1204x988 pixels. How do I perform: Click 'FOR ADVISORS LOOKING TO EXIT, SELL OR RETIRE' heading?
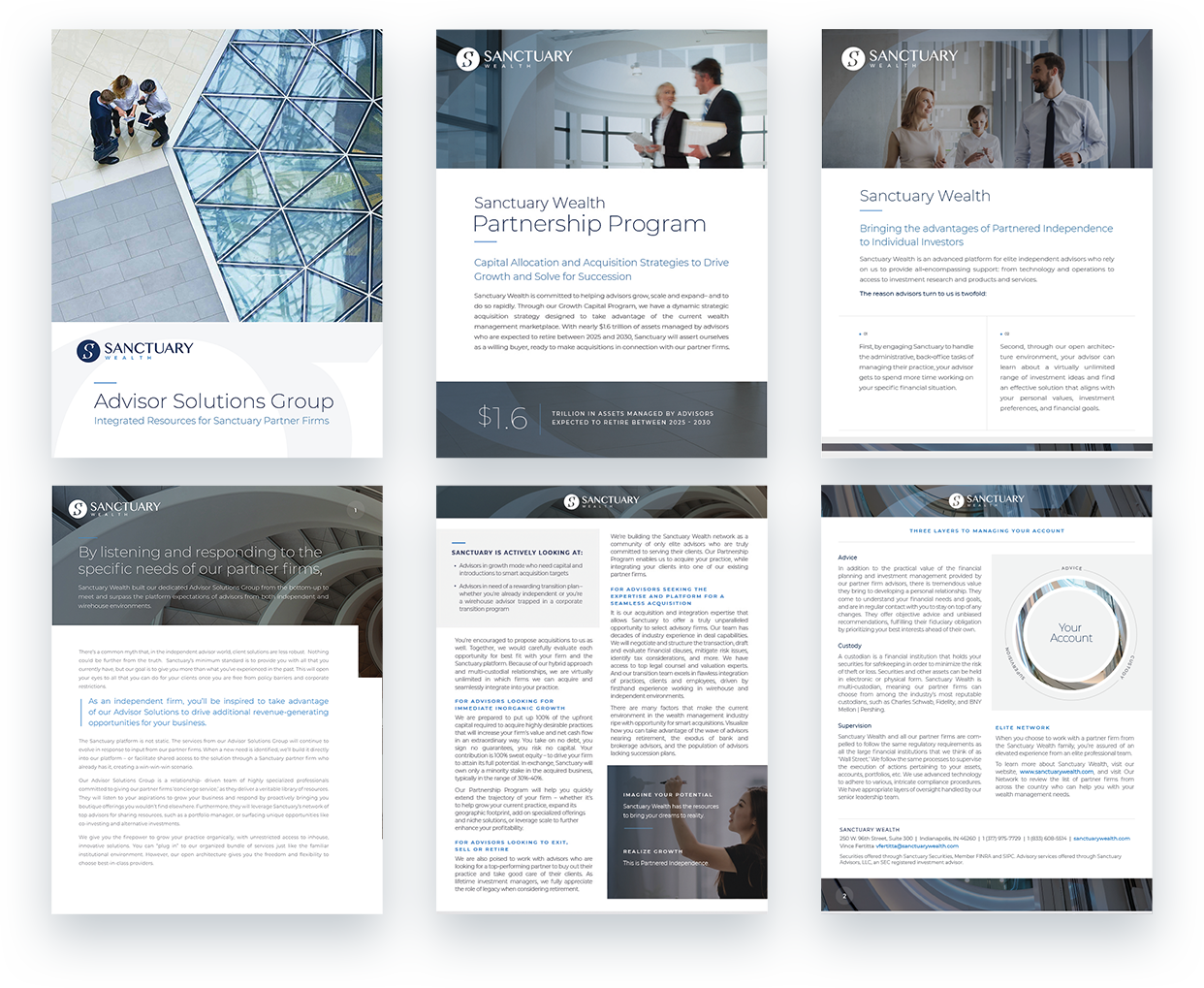pos(511,845)
